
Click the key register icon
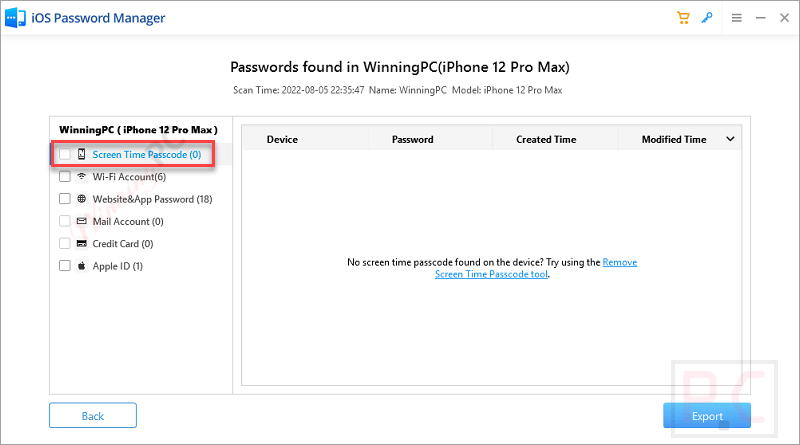[x=707, y=18]
